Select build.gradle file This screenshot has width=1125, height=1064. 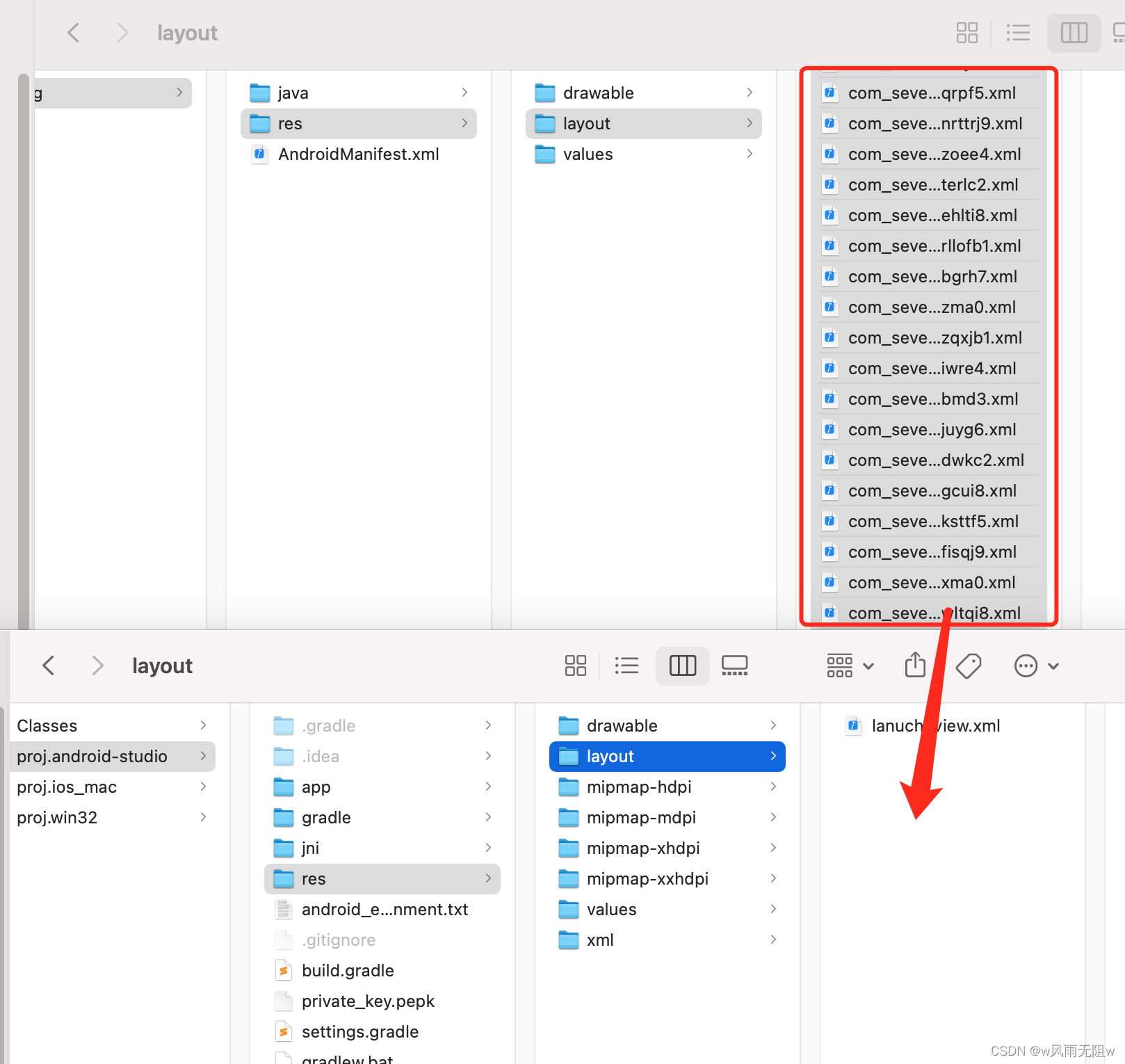click(x=382, y=970)
